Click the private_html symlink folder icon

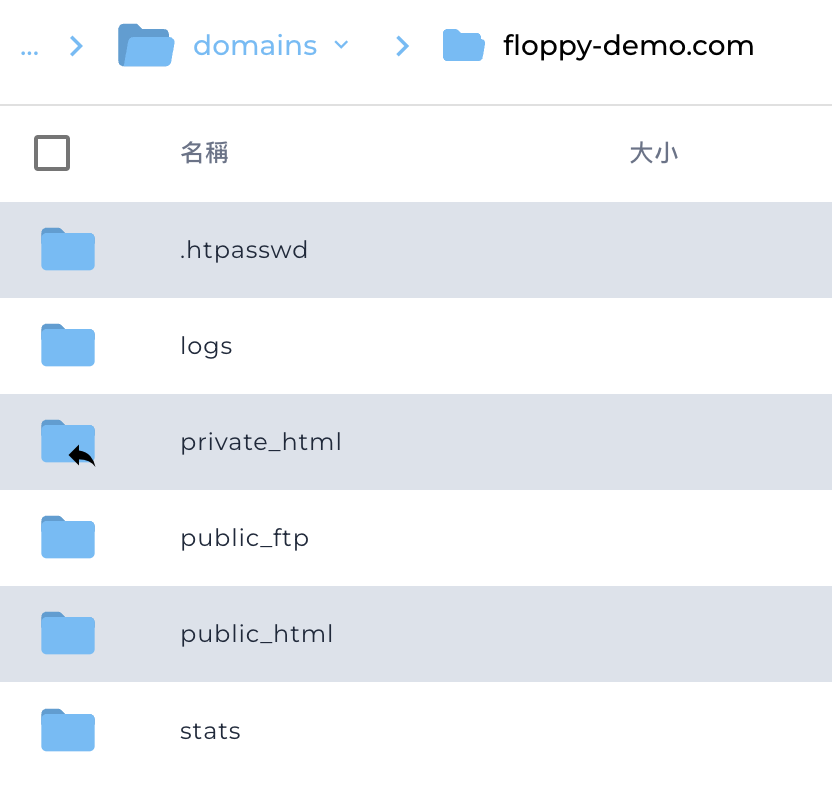pos(68,442)
